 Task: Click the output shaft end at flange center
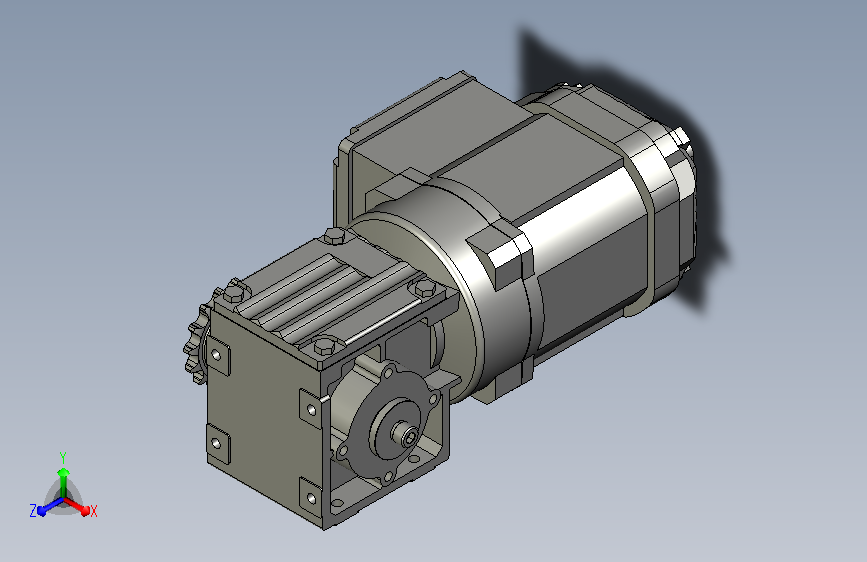(x=408, y=438)
